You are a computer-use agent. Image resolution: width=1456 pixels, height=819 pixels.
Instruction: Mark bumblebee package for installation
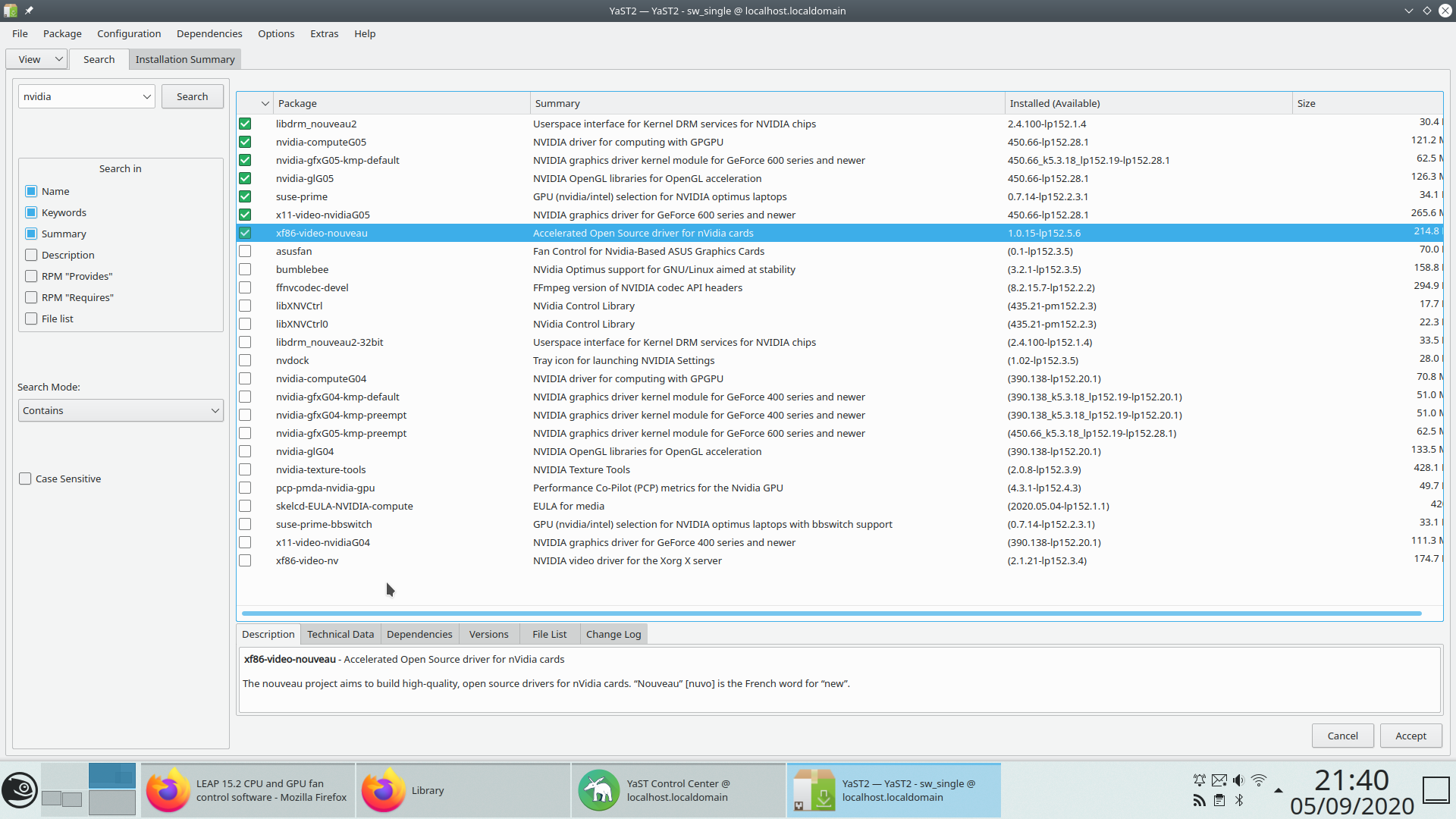(x=245, y=269)
